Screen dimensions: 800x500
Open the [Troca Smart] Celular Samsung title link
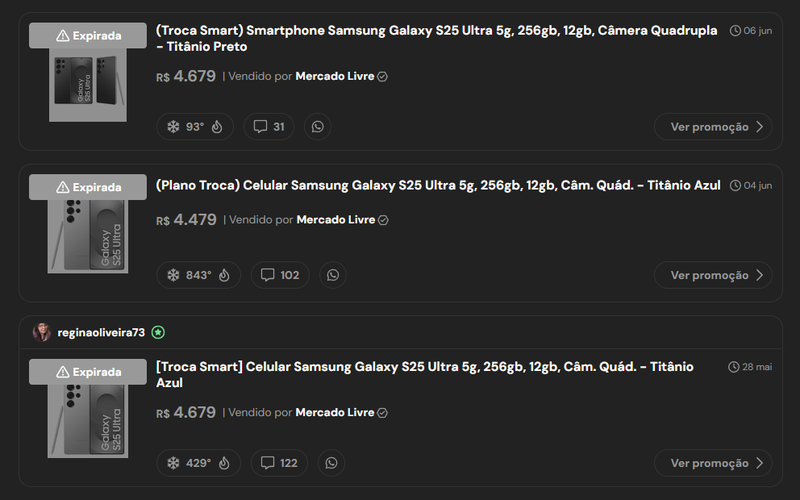click(x=424, y=374)
